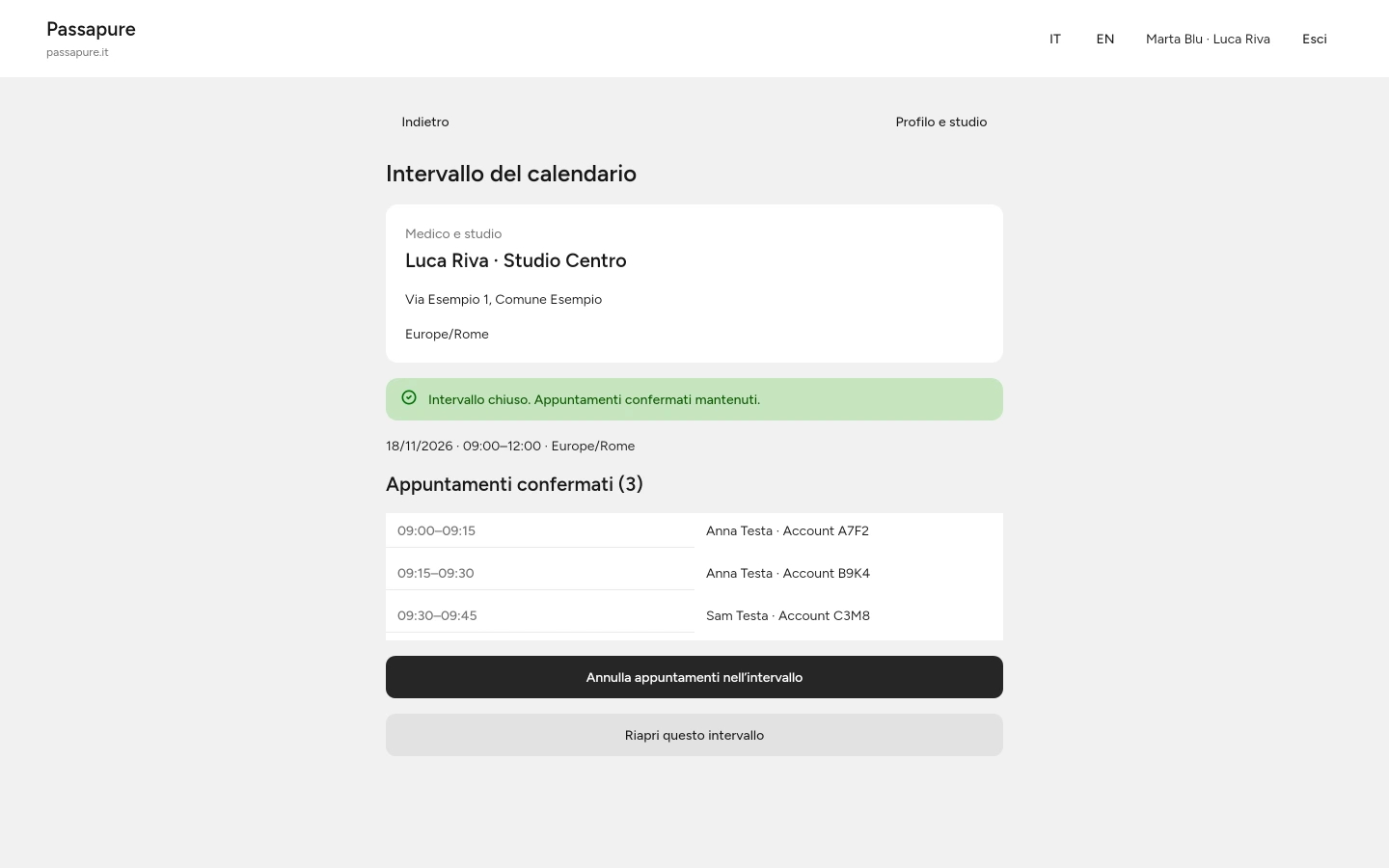The height and width of the screenshot is (868, 1389).
Task: Click the interval date 18/11/2026 line
Action: [x=510, y=446]
